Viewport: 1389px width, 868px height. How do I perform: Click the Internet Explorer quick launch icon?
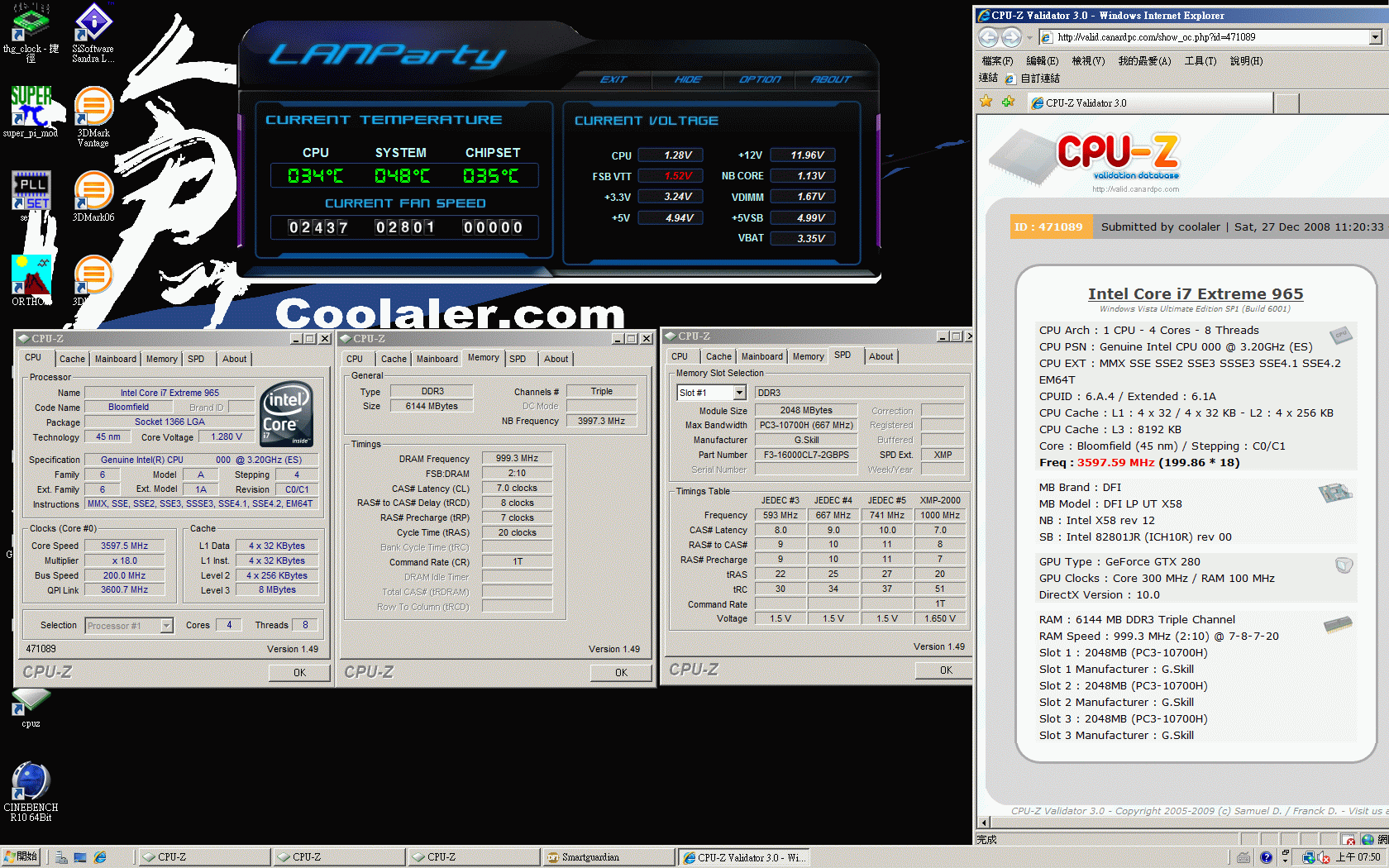(100, 857)
